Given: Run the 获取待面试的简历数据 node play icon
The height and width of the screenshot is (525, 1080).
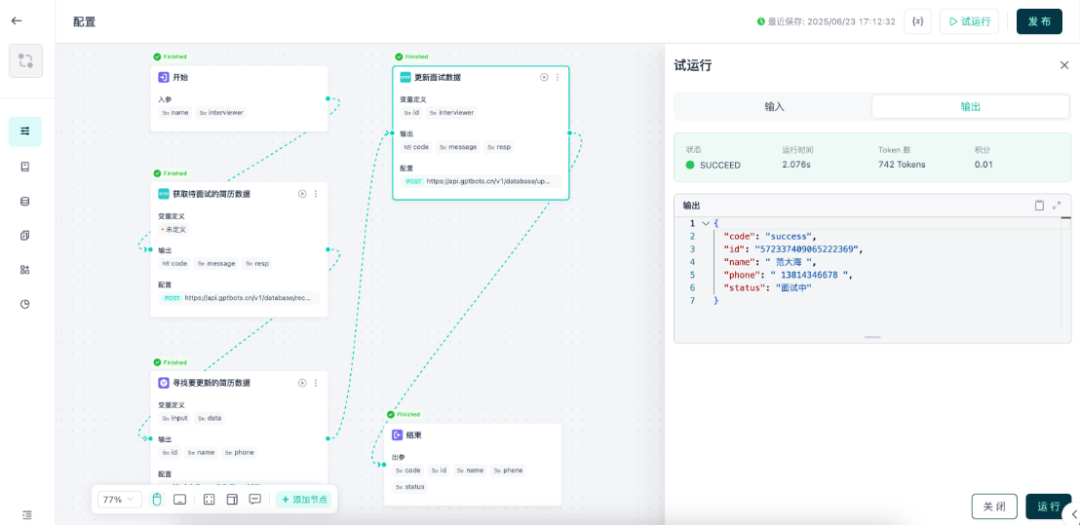Looking at the screenshot, I should click(x=302, y=194).
